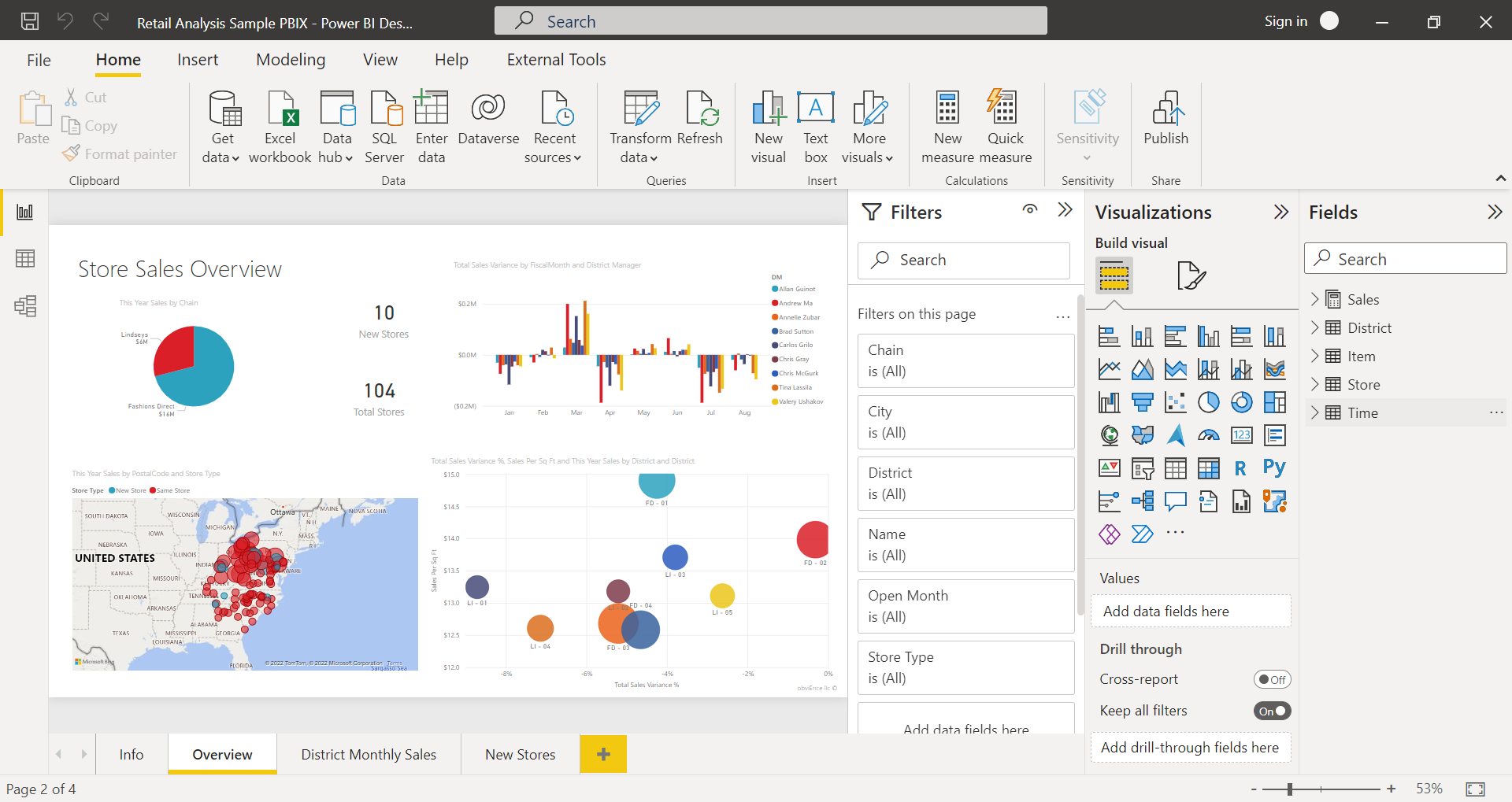Switch to Data view in left sidebar
1512x802 pixels.
pos(24,258)
